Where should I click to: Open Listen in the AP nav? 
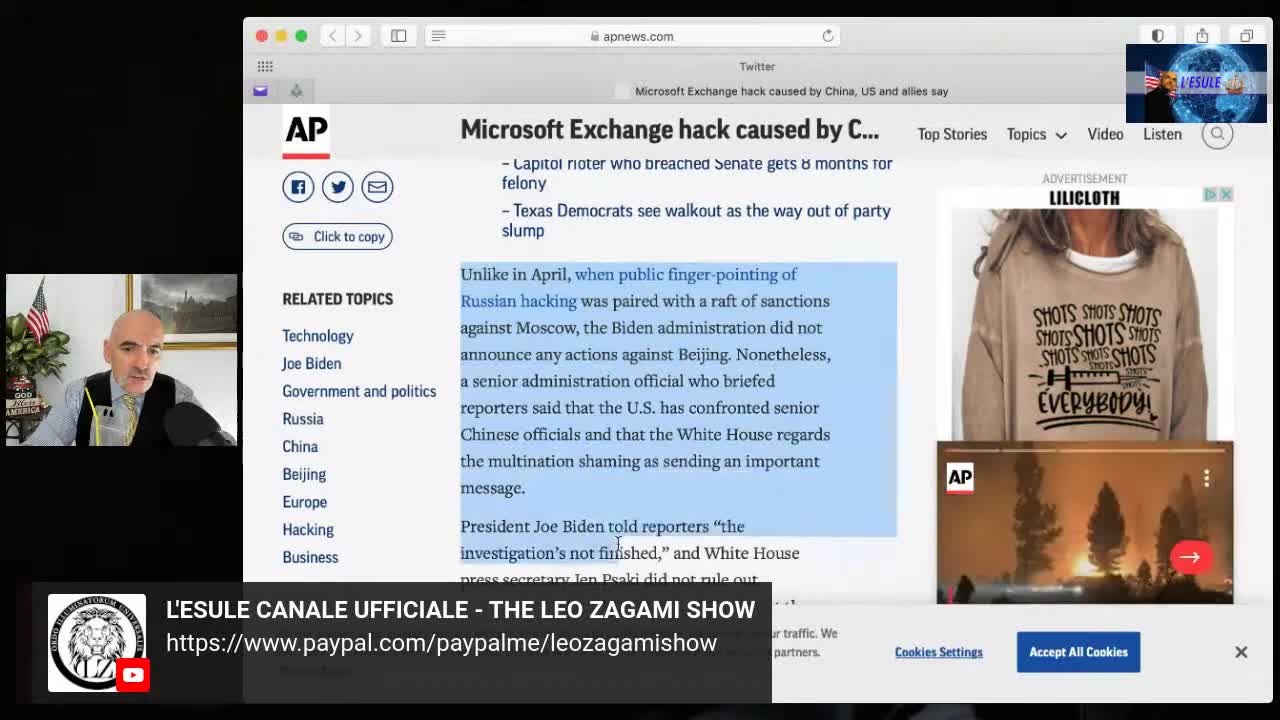(x=1162, y=134)
